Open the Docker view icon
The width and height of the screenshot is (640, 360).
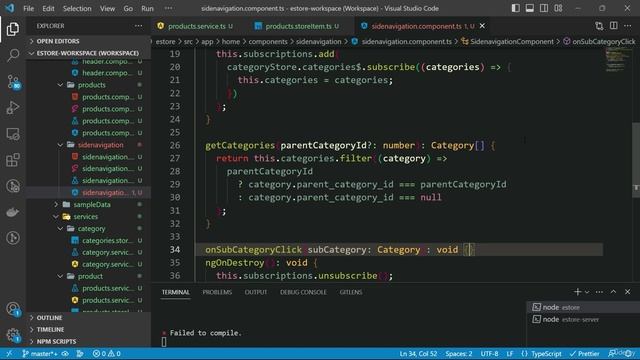coord(13,212)
